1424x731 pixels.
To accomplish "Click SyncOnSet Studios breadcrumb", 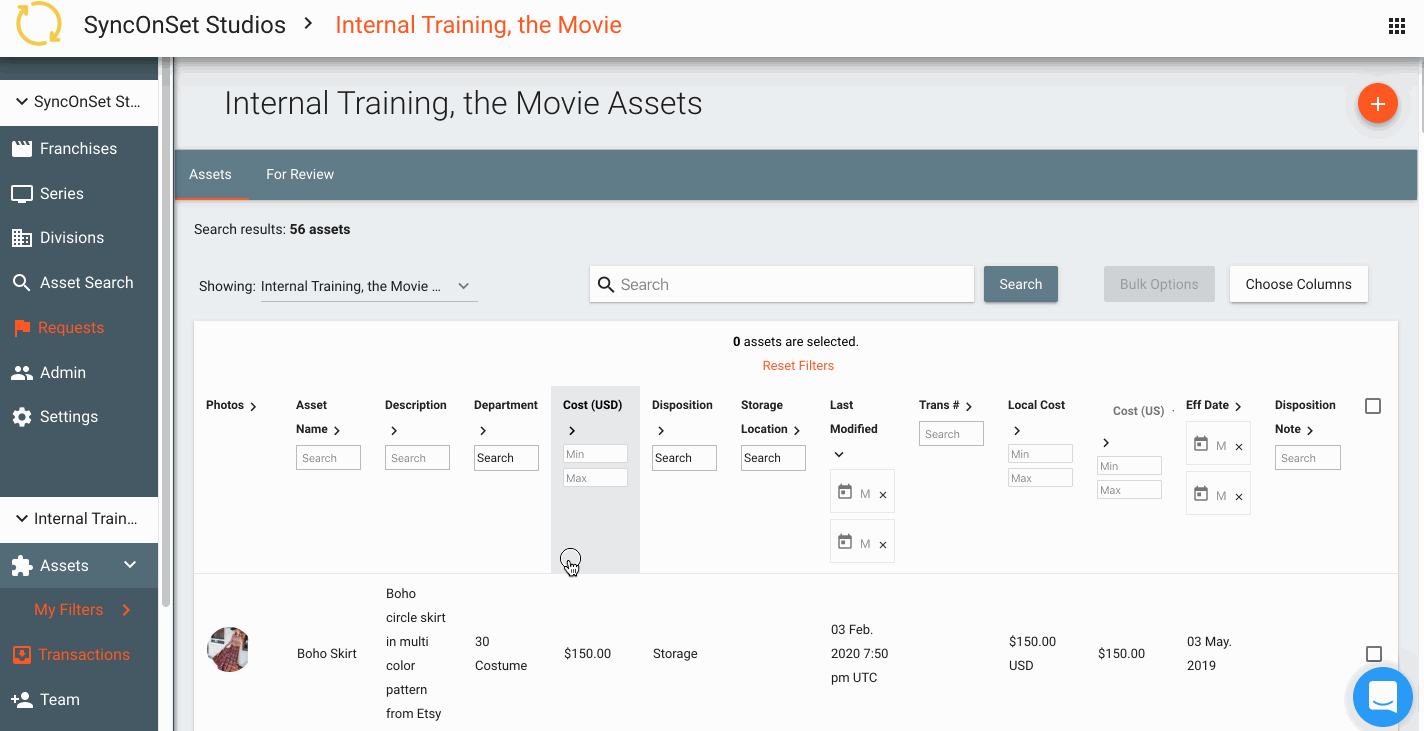I will 185,25.
